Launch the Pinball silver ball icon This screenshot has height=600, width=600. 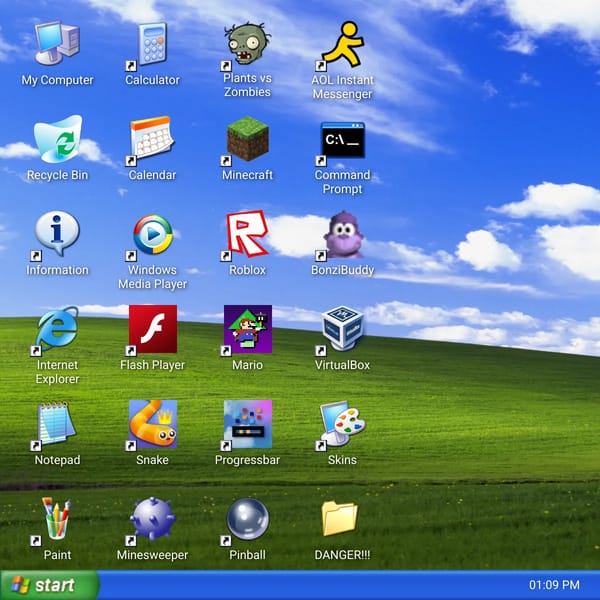click(x=248, y=519)
